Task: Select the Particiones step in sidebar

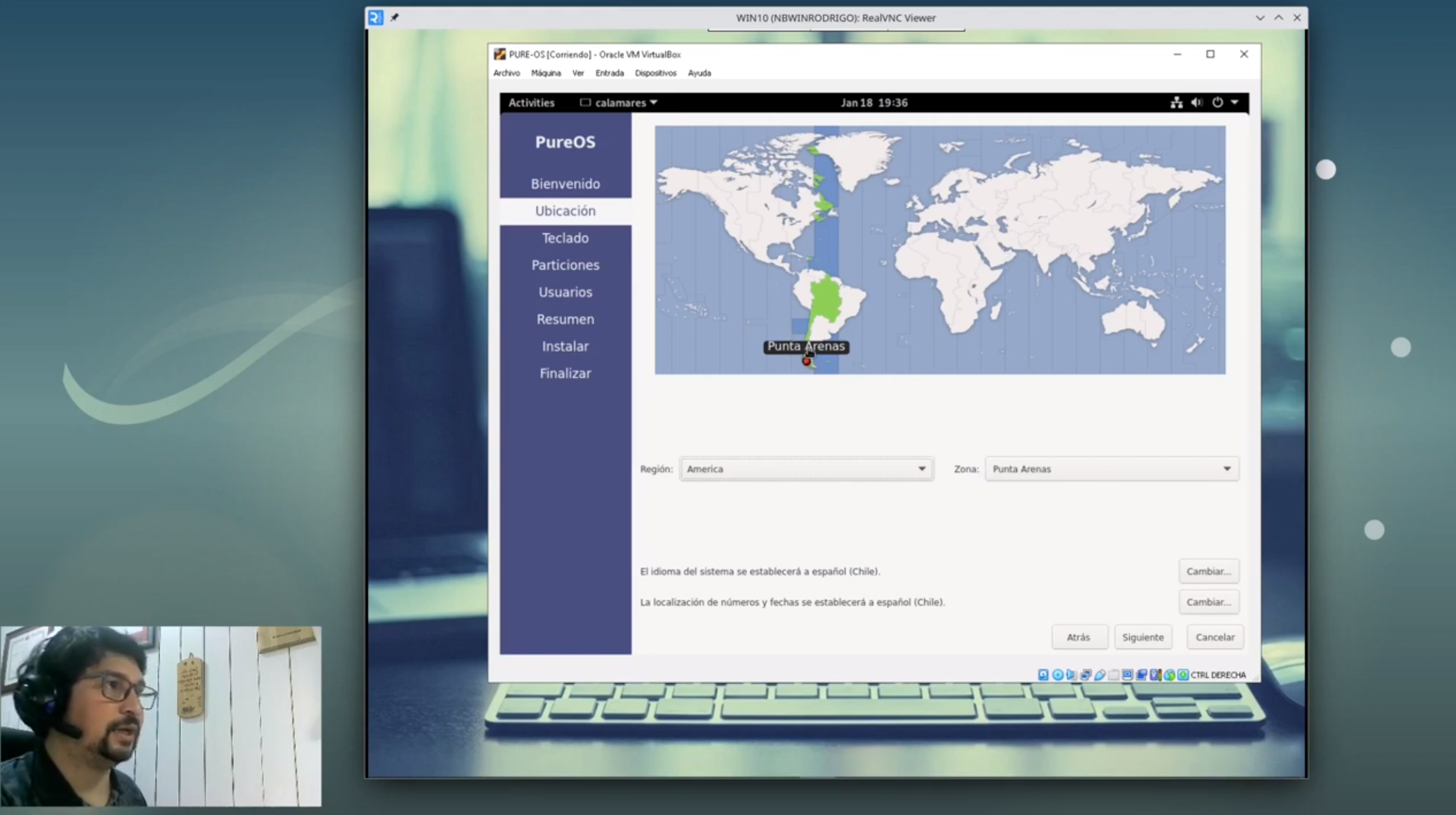Action: click(x=565, y=265)
